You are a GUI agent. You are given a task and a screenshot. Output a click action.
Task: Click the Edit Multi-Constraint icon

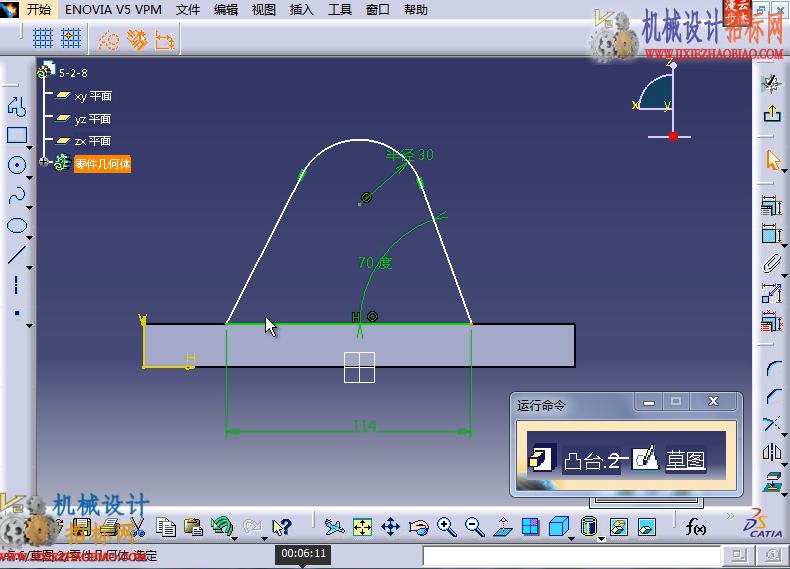pyautogui.click(x=771, y=322)
